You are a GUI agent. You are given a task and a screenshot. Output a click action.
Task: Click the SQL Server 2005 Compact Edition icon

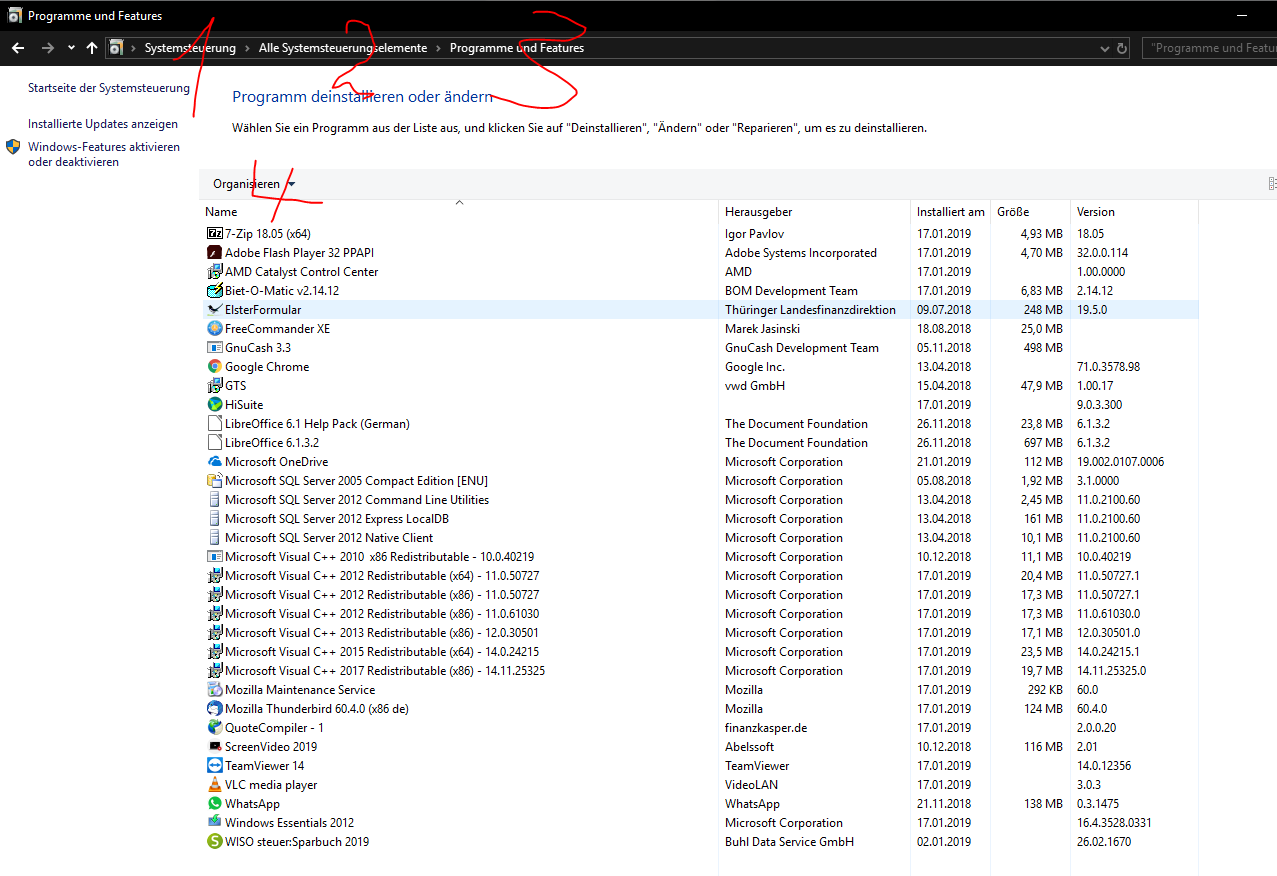tap(214, 481)
